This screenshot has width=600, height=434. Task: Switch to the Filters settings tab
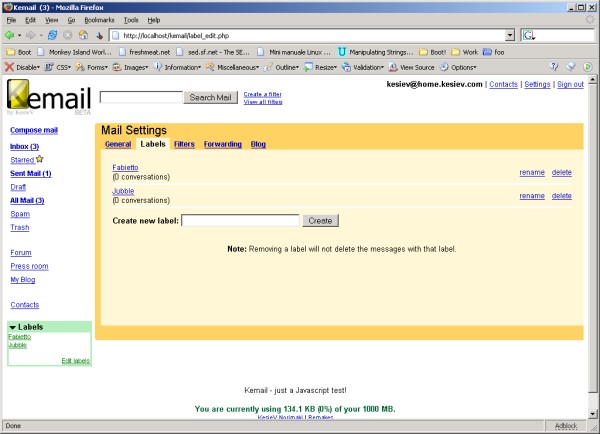click(184, 144)
